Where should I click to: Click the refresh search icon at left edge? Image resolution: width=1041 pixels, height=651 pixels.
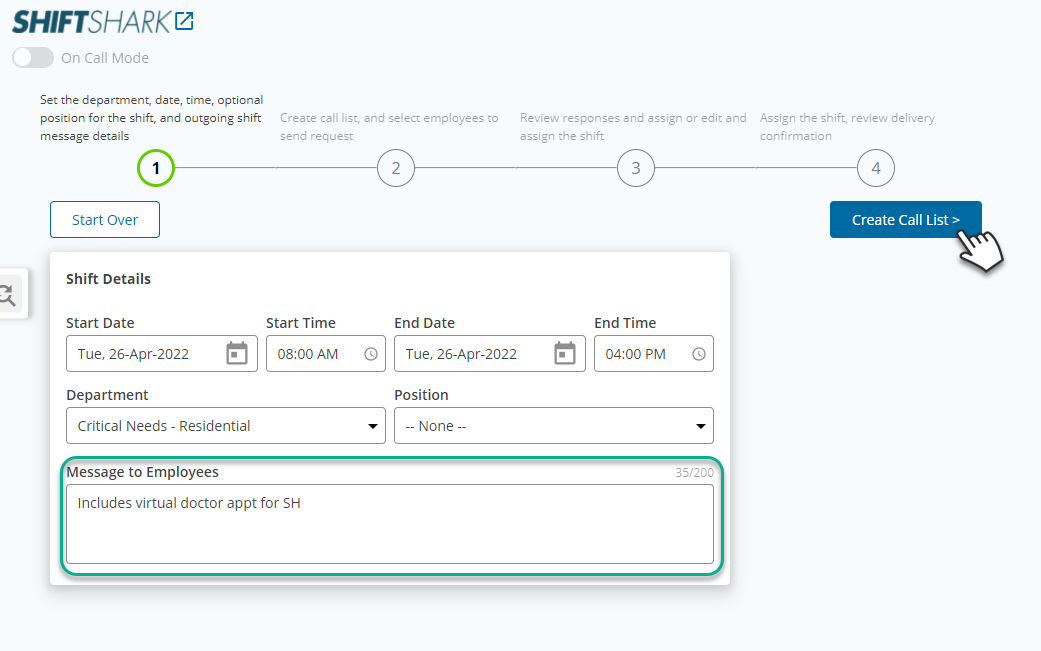8,295
